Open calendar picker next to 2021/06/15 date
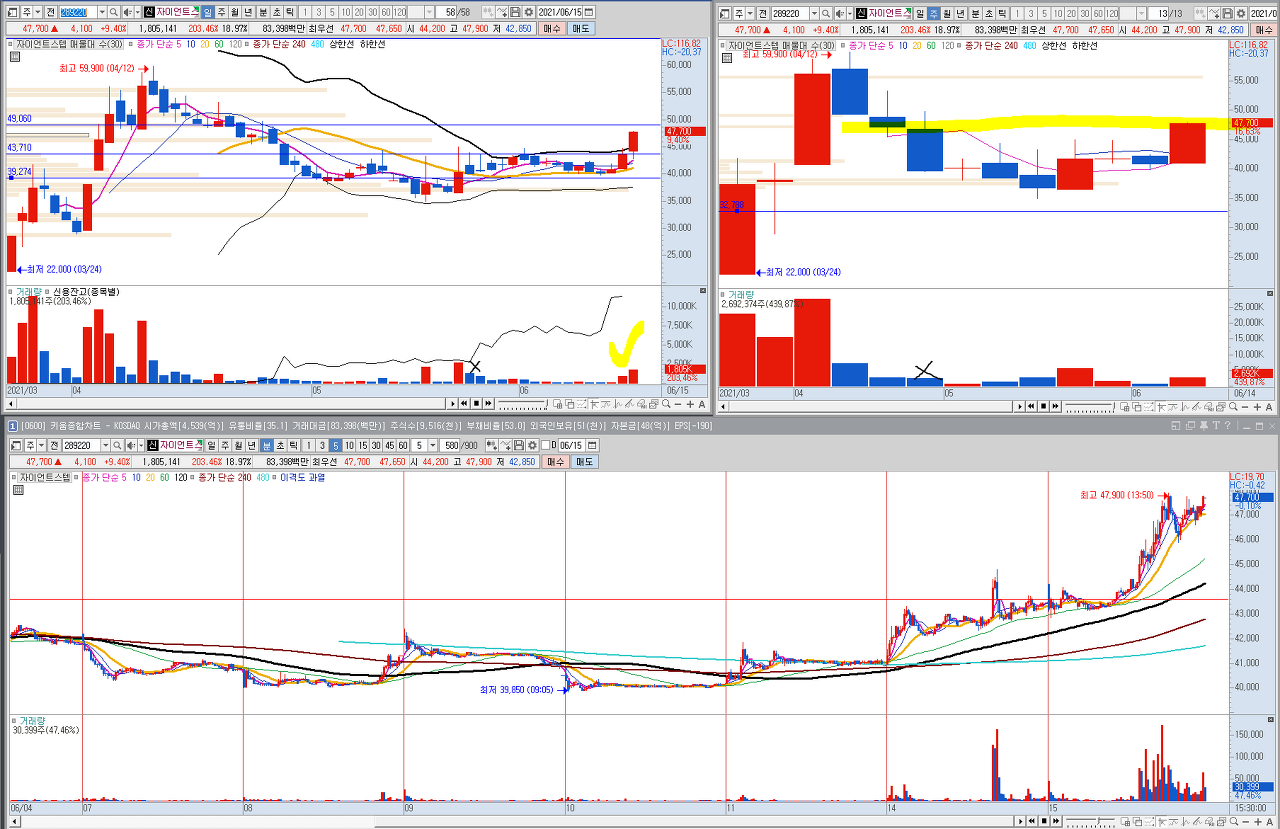Image resolution: width=1280 pixels, height=829 pixels. (x=588, y=12)
